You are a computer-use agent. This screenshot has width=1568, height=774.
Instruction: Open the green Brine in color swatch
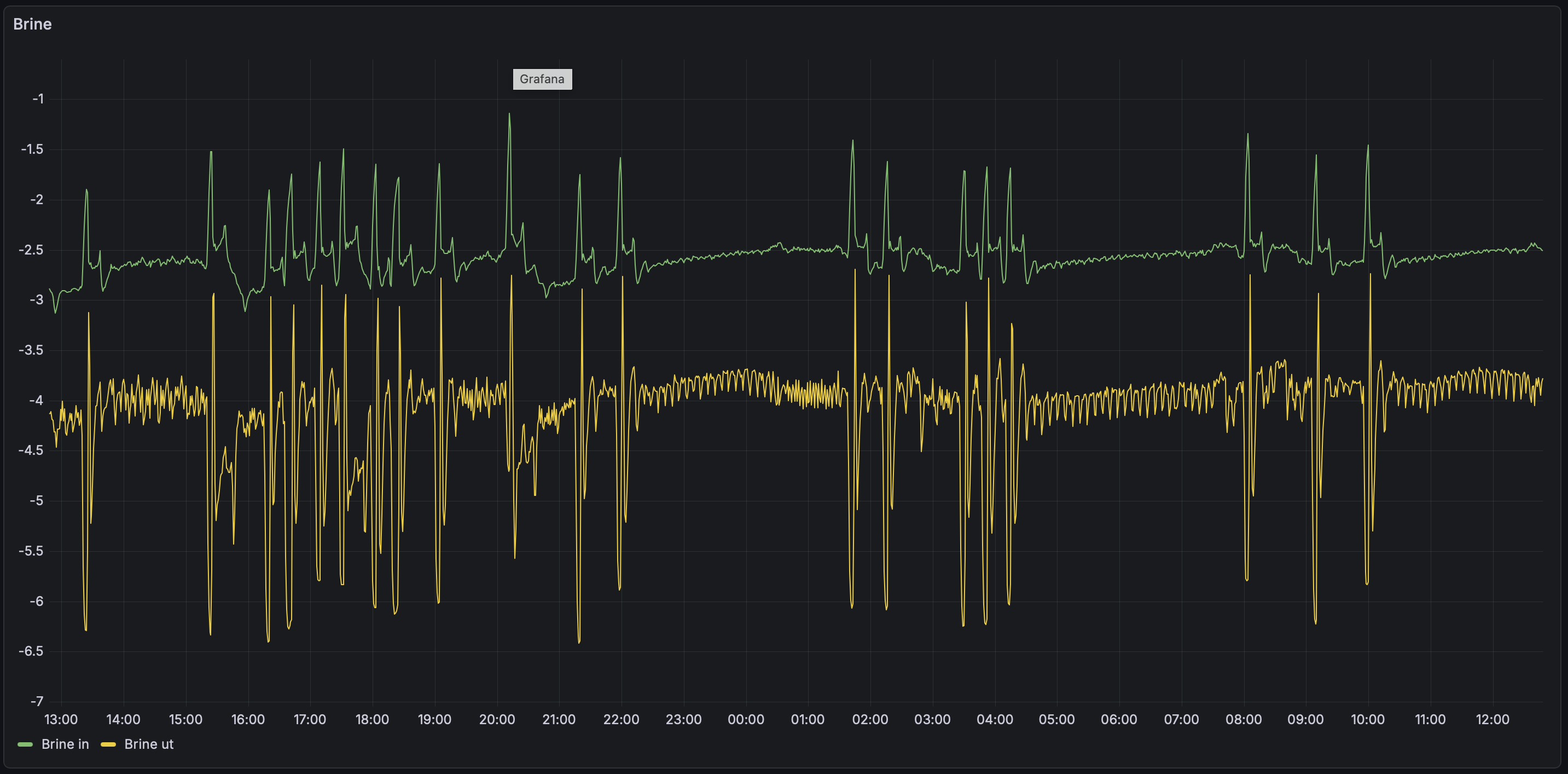(x=25, y=744)
